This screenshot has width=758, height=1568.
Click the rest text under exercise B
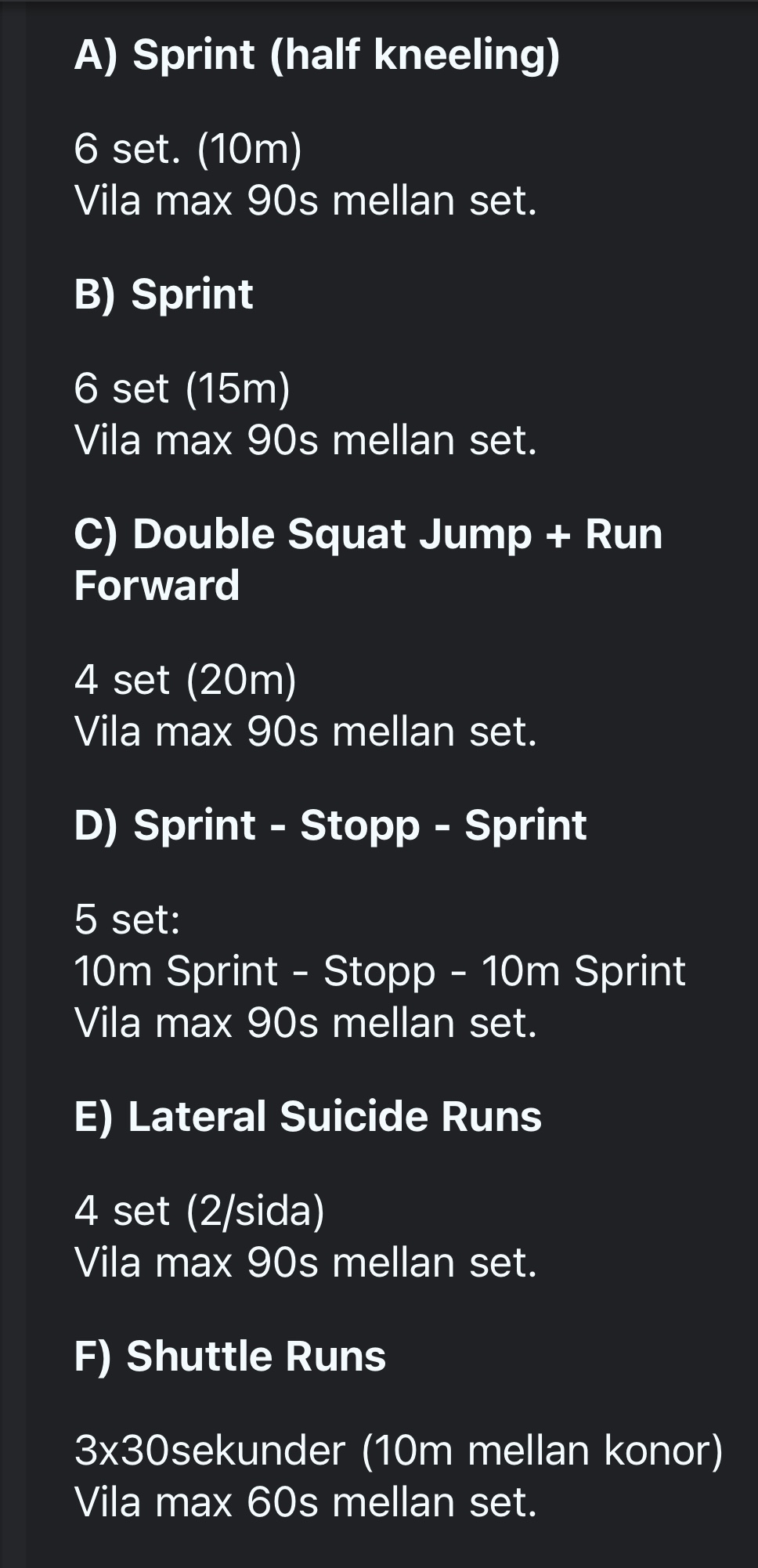[305, 440]
